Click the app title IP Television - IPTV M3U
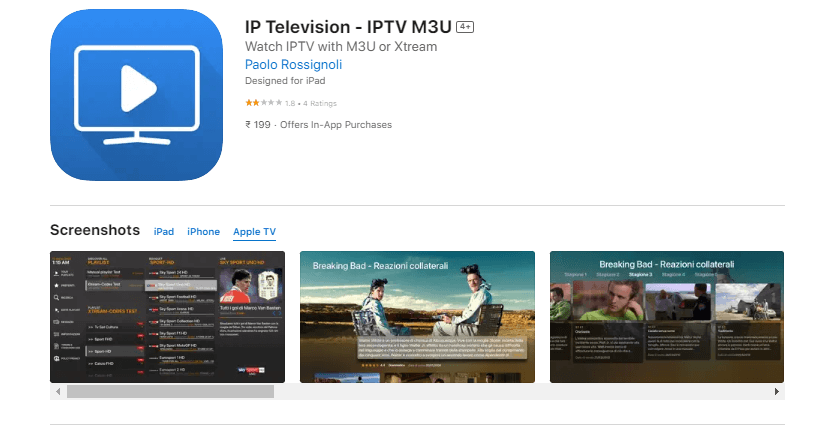 pyautogui.click(x=348, y=27)
